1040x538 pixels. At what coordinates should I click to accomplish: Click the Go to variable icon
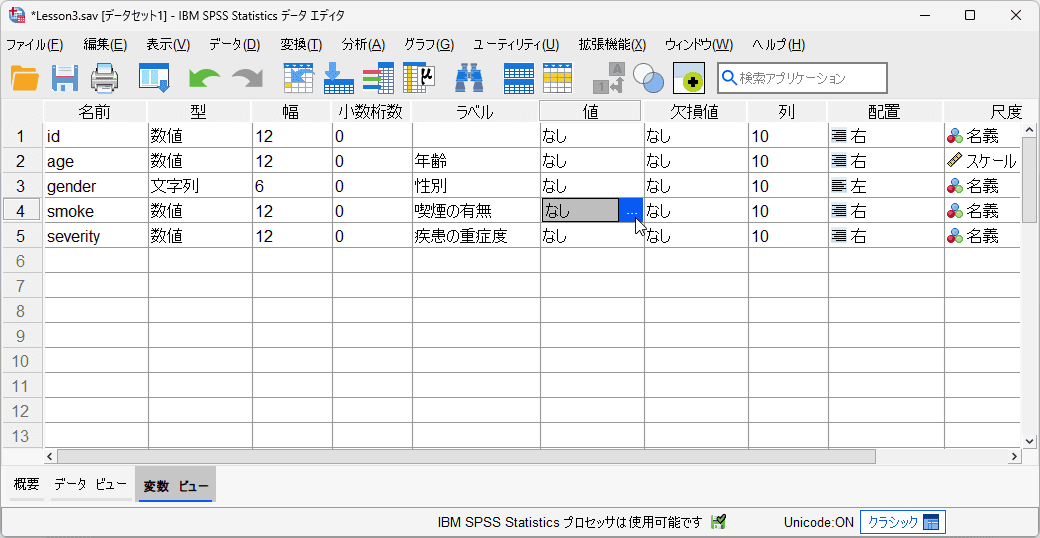coord(338,78)
